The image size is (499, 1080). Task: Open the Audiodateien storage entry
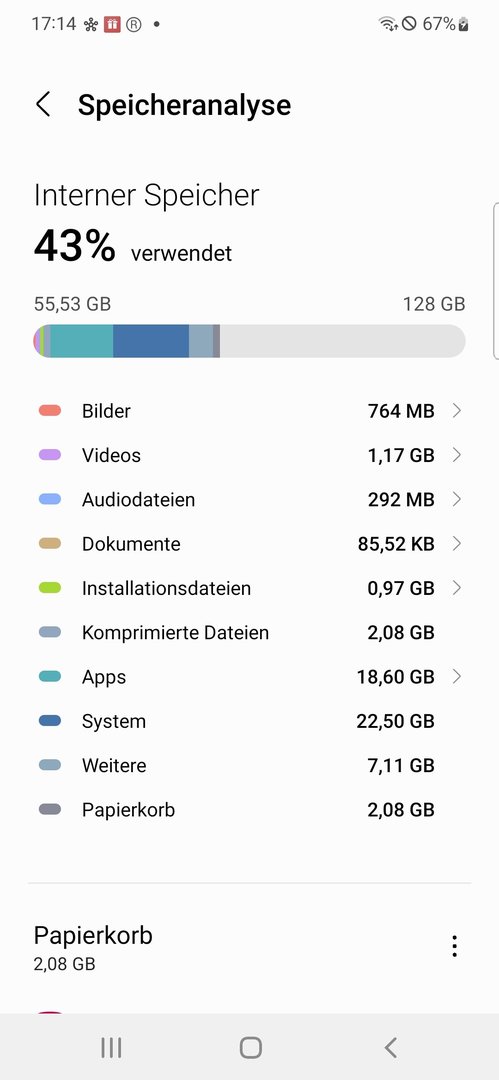(x=250, y=499)
